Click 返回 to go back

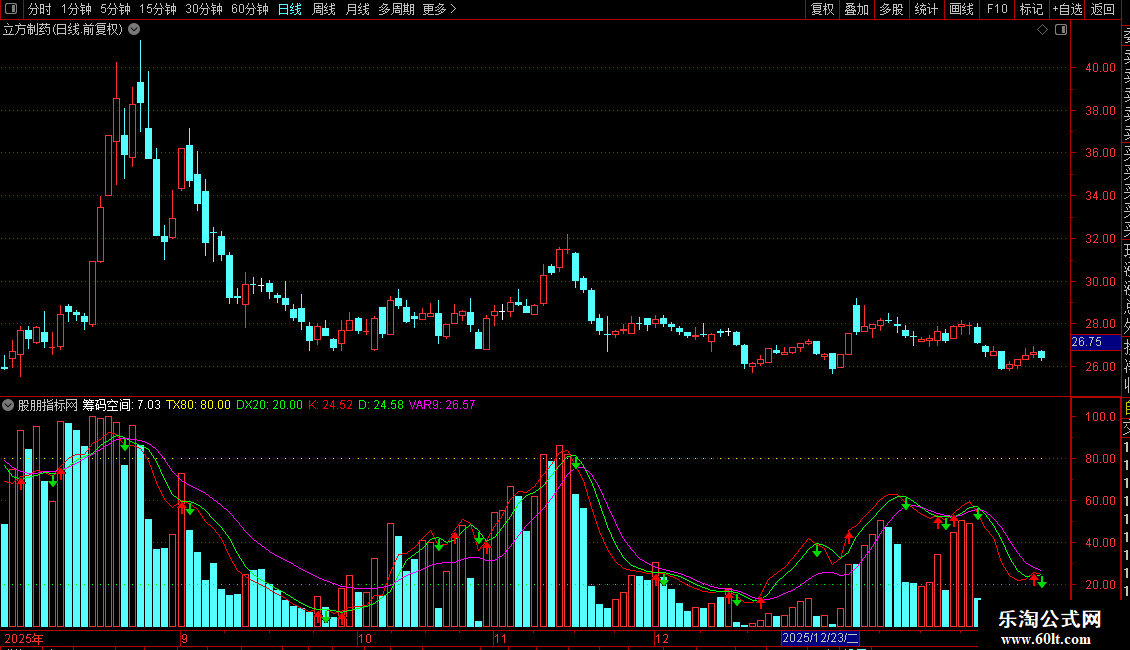[x=1103, y=9]
